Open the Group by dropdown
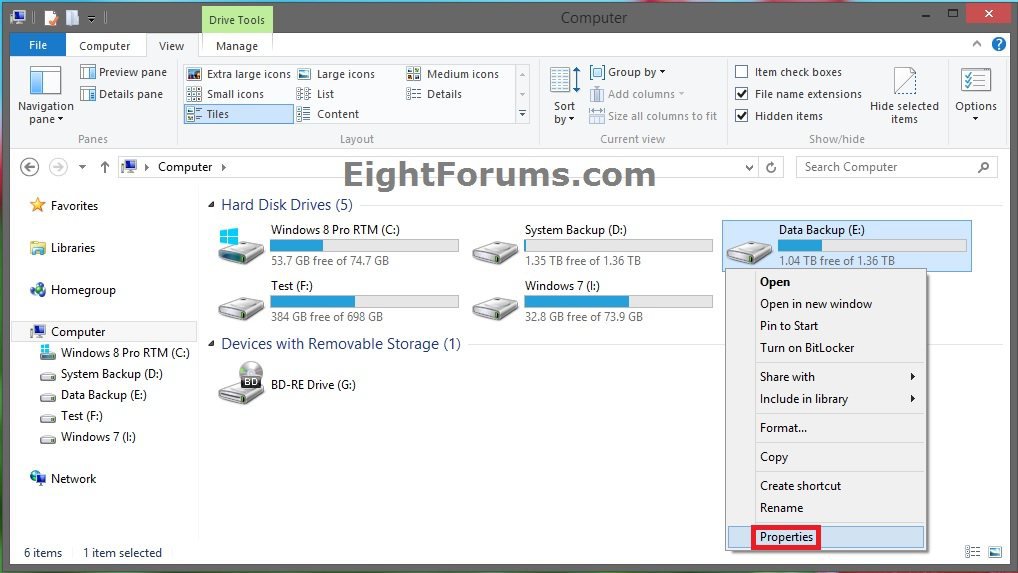This screenshot has height=573, width=1018. pos(628,72)
